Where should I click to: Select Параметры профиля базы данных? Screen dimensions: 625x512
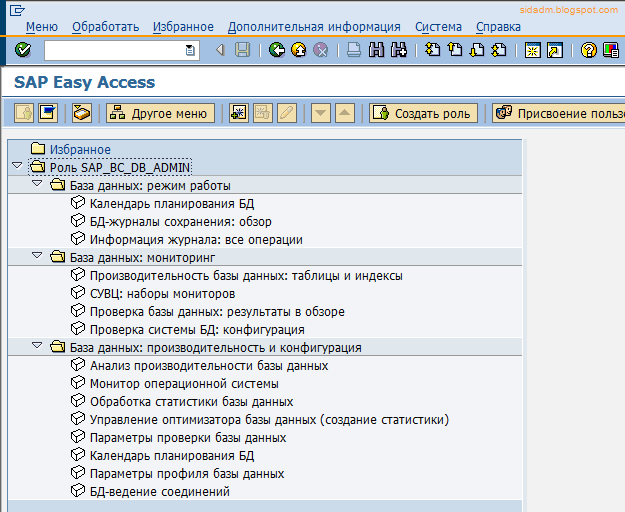(x=187, y=474)
